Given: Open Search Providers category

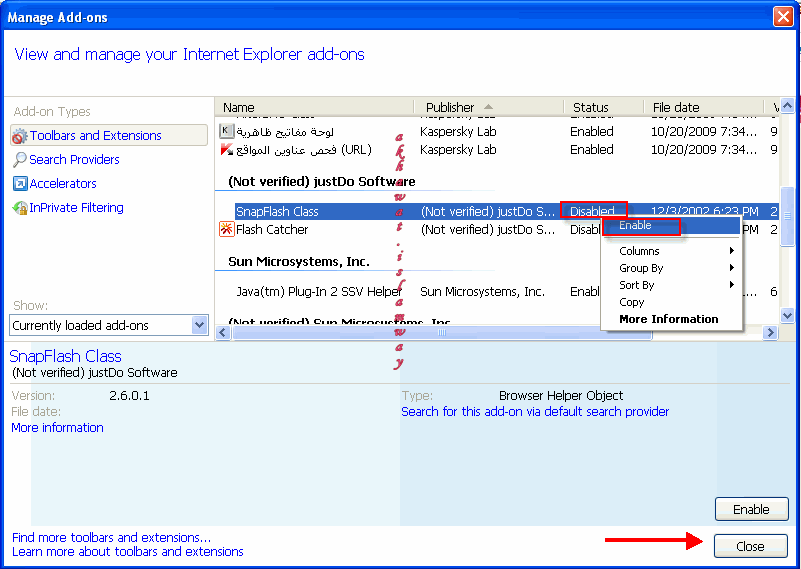Looking at the screenshot, I should pyautogui.click(x=74, y=159).
